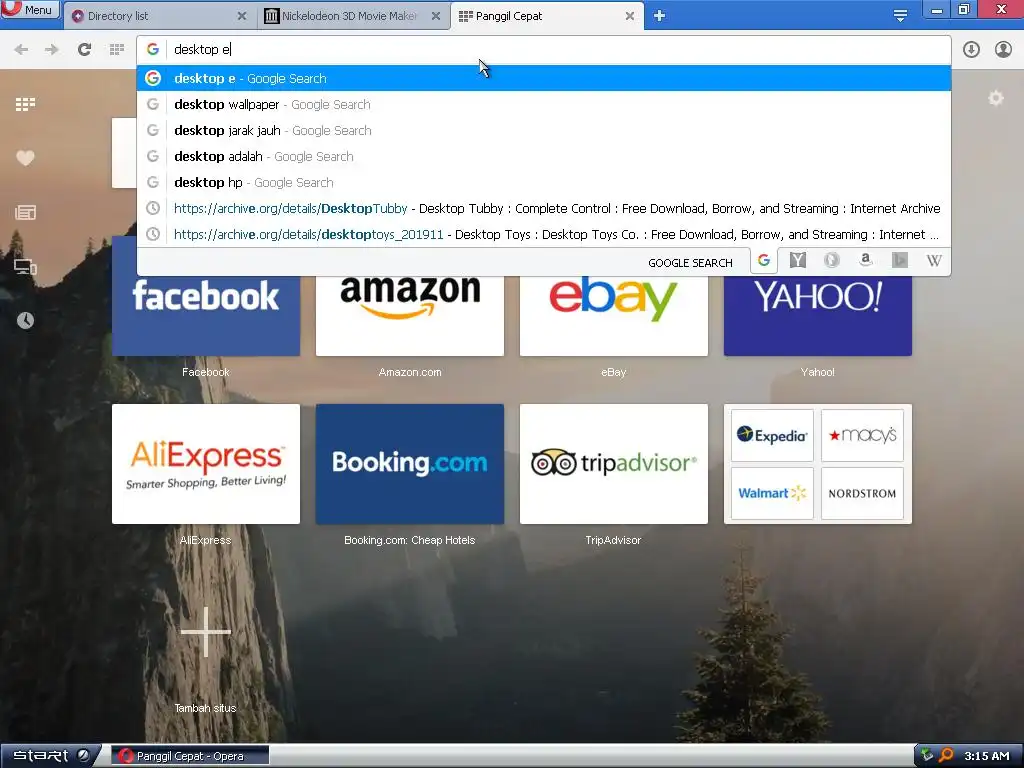Switch to the Directory list tab
The height and width of the screenshot is (768, 1024).
pos(159,16)
